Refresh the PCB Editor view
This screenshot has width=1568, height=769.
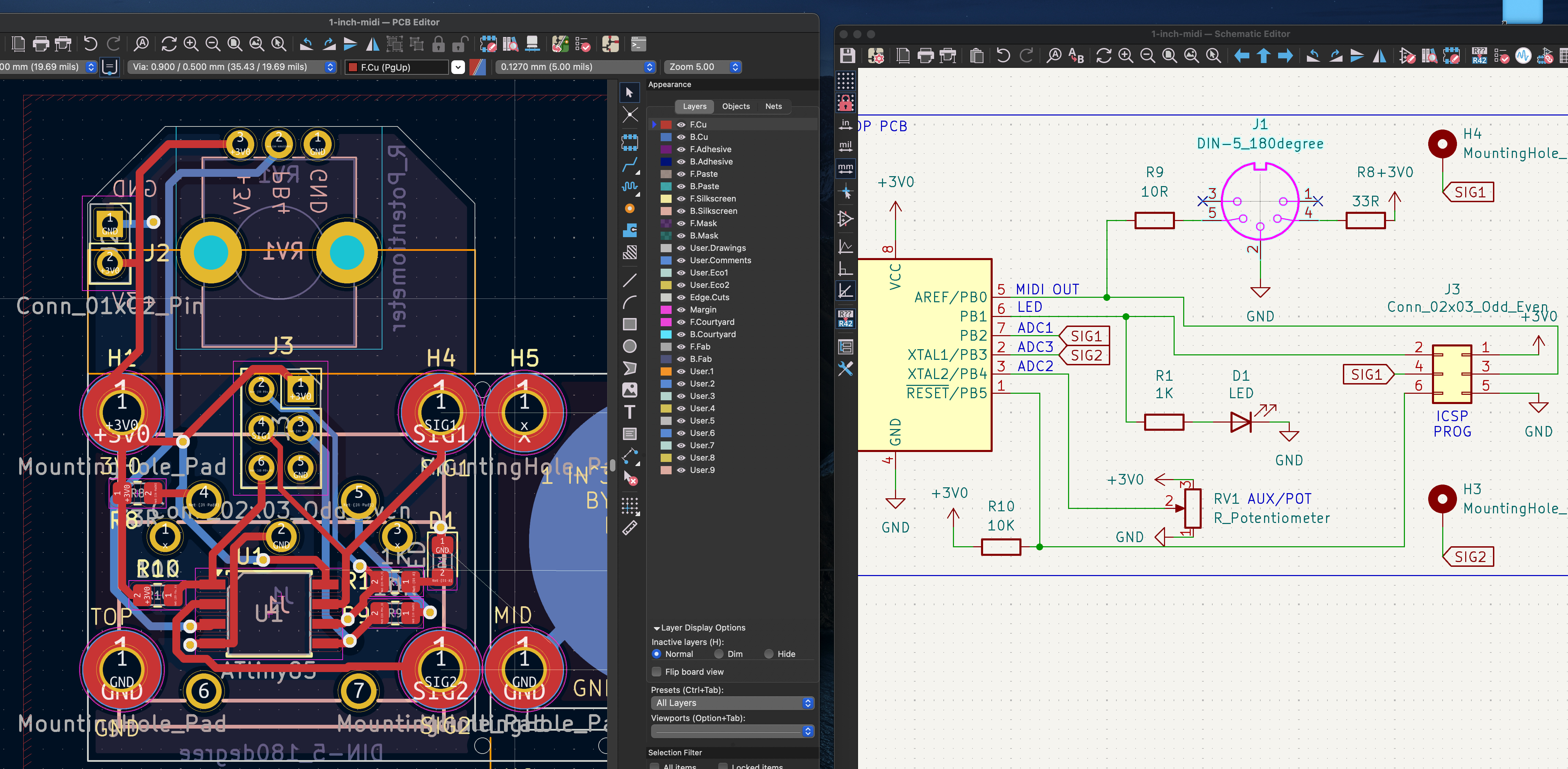pos(169,44)
